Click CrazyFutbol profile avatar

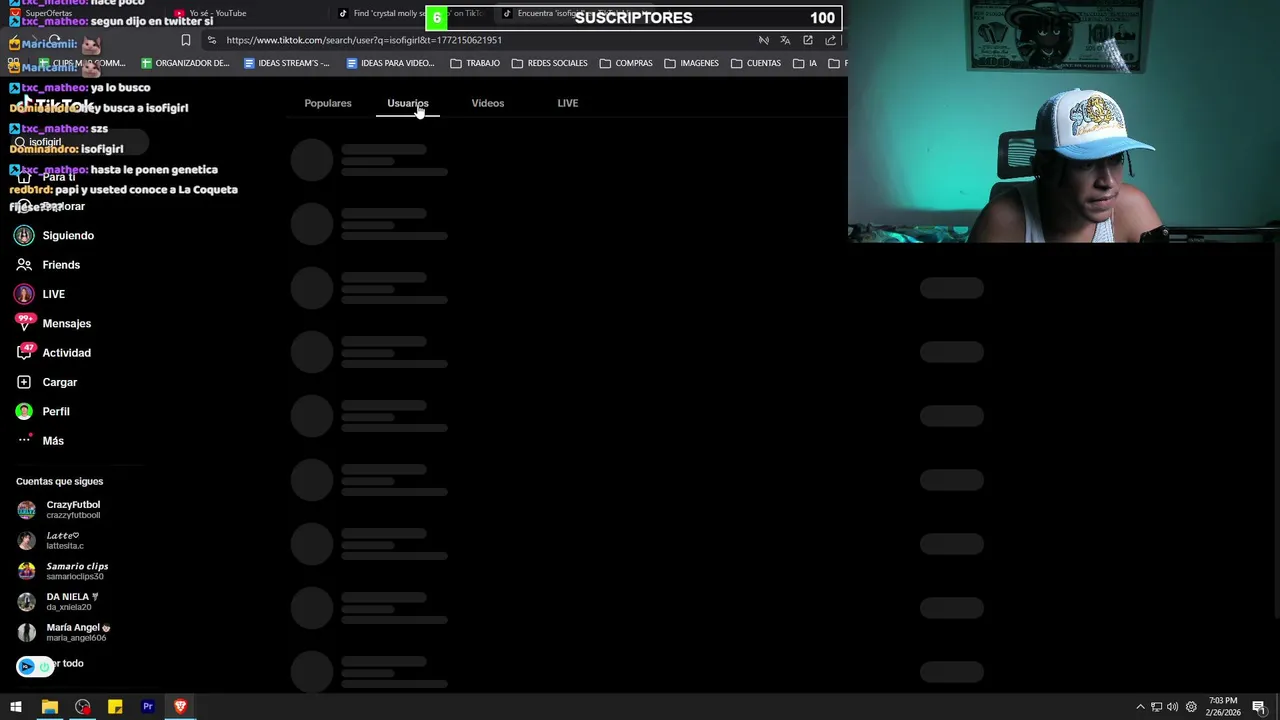coord(26,510)
